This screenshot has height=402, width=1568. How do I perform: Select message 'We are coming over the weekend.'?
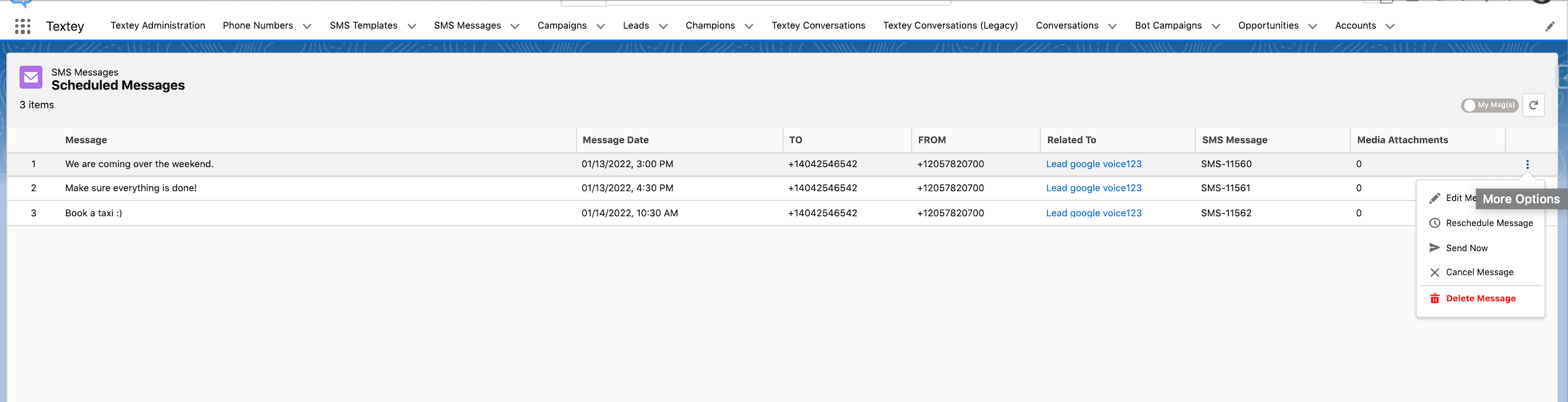tap(139, 164)
